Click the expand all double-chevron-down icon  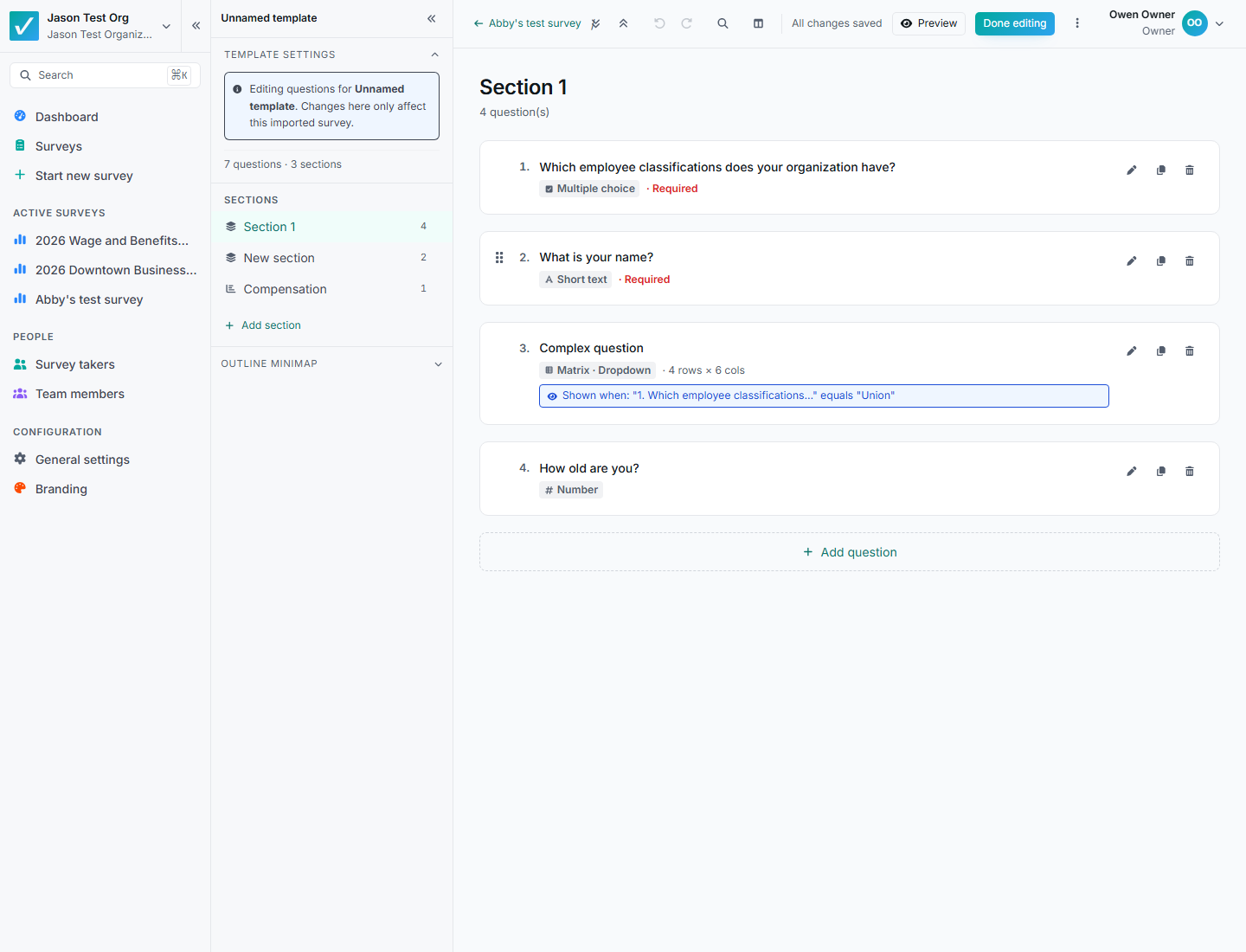[595, 23]
